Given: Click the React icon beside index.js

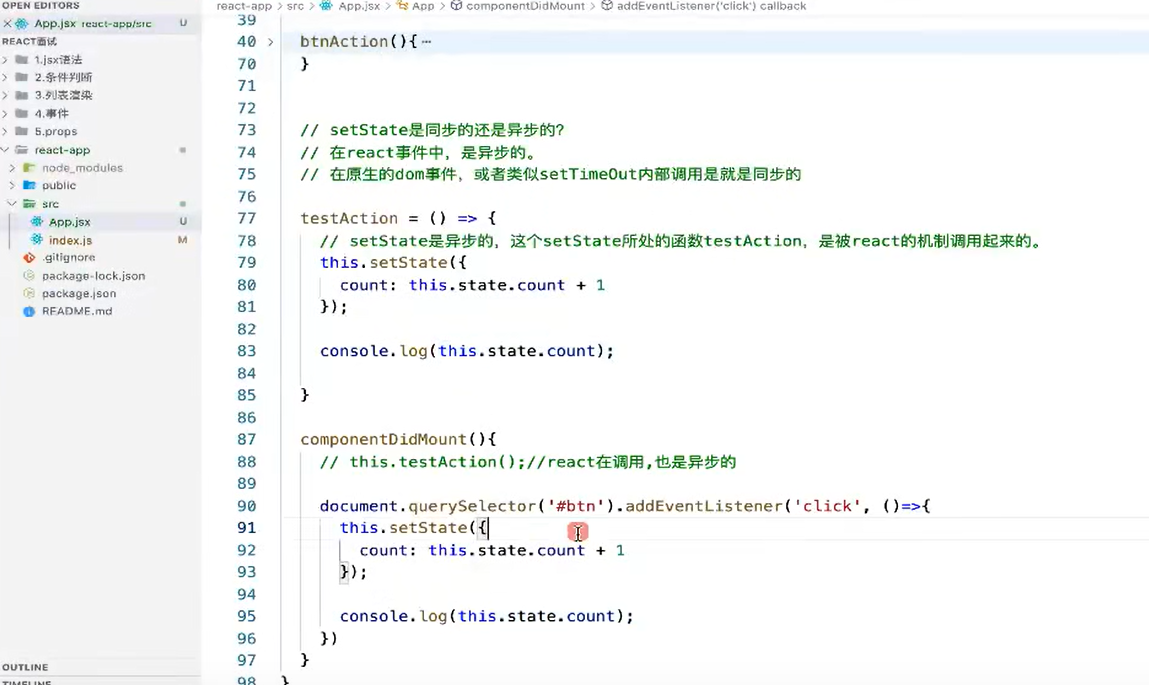Looking at the screenshot, I should [35, 240].
